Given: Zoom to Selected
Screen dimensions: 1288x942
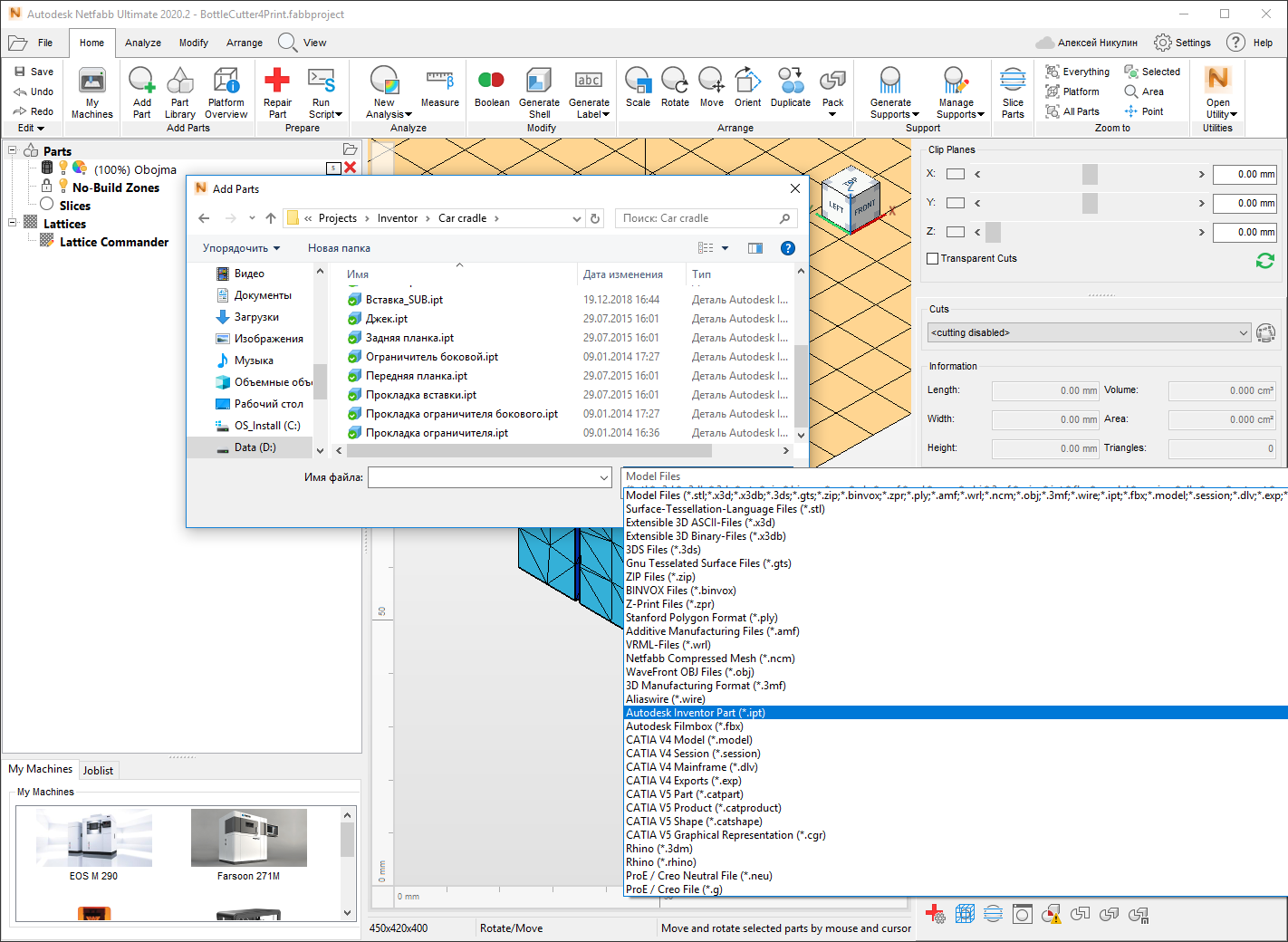Looking at the screenshot, I should click(1152, 72).
